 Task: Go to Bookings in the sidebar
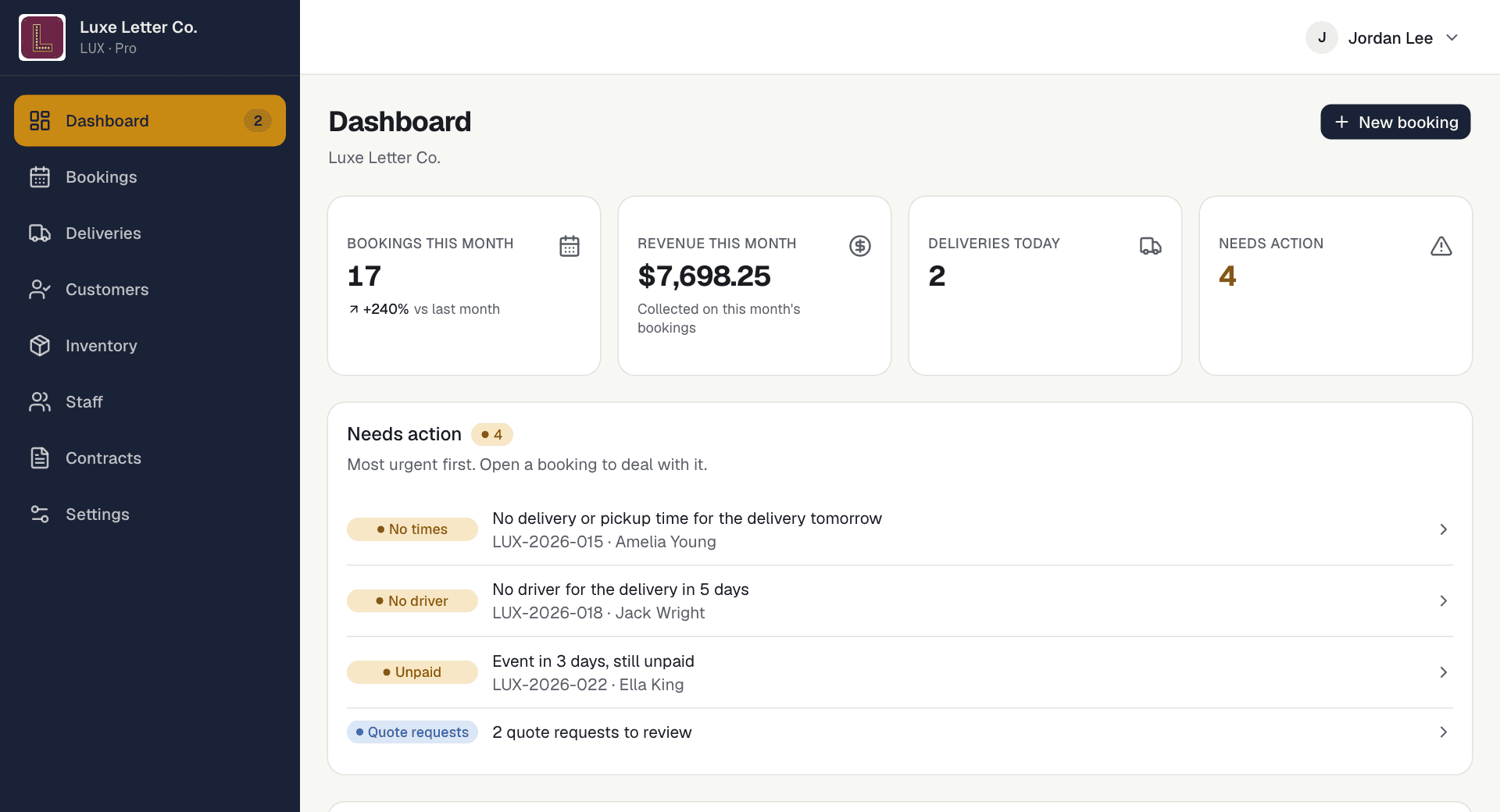click(x=150, y=177)
